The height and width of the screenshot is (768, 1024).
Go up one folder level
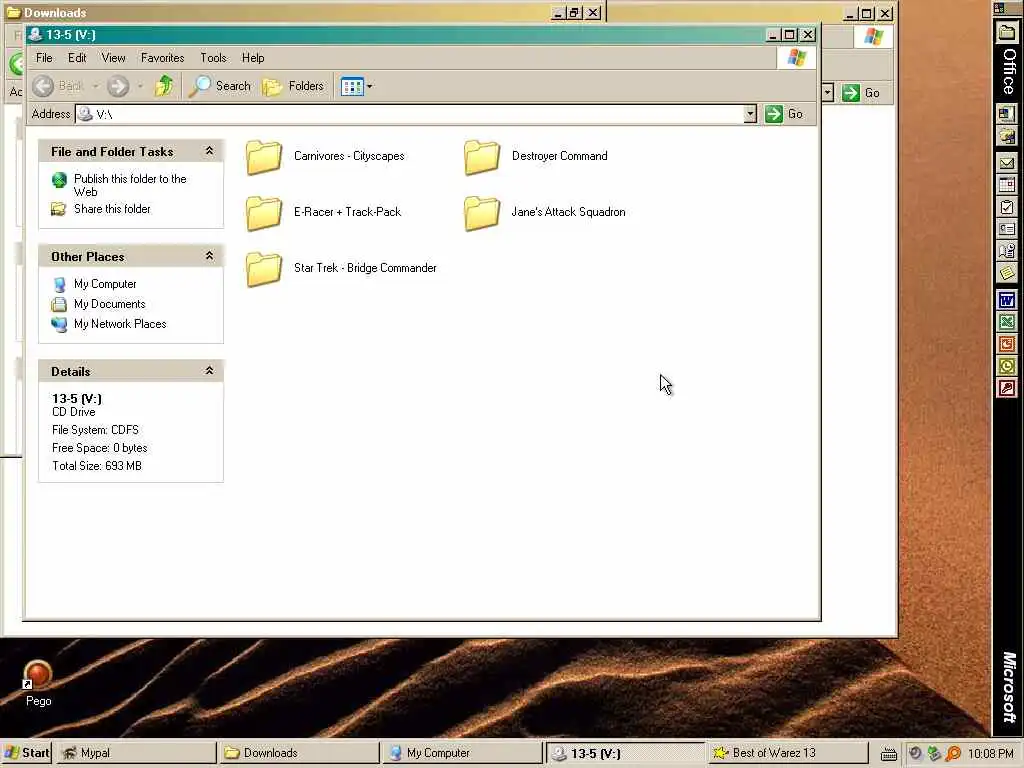164,86
